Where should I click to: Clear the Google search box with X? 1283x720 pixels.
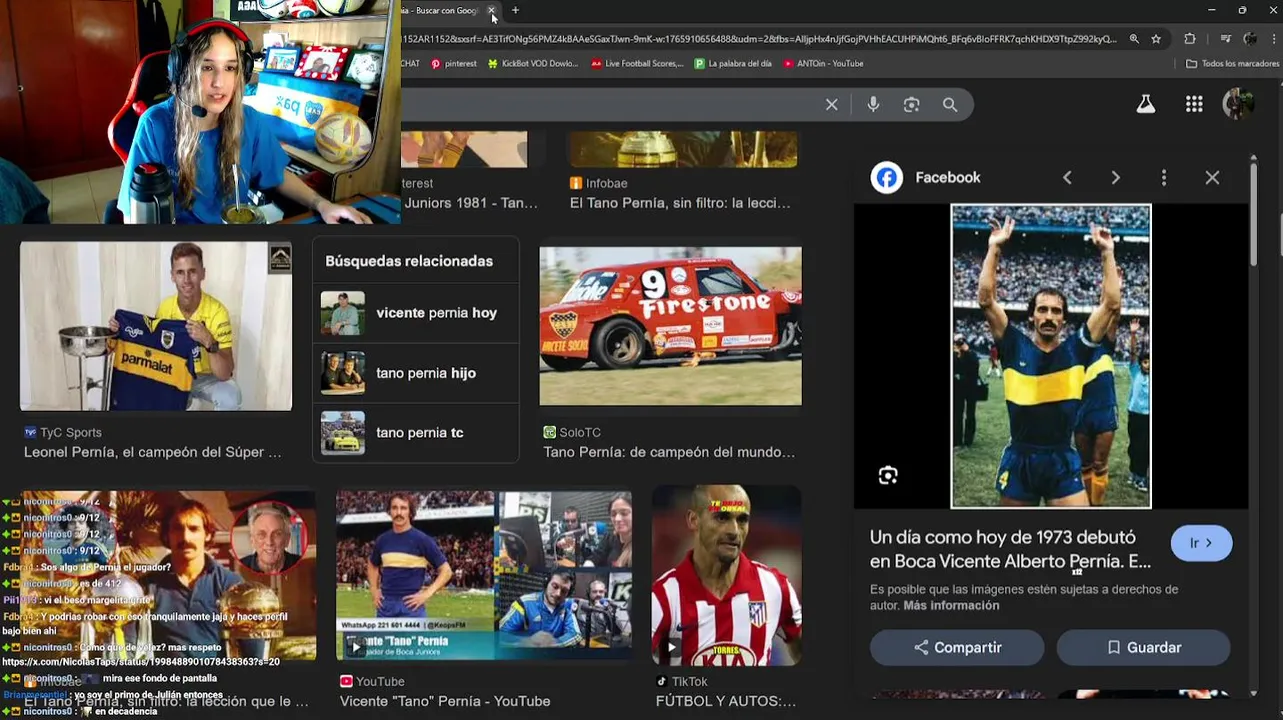(x=831, y=104)
